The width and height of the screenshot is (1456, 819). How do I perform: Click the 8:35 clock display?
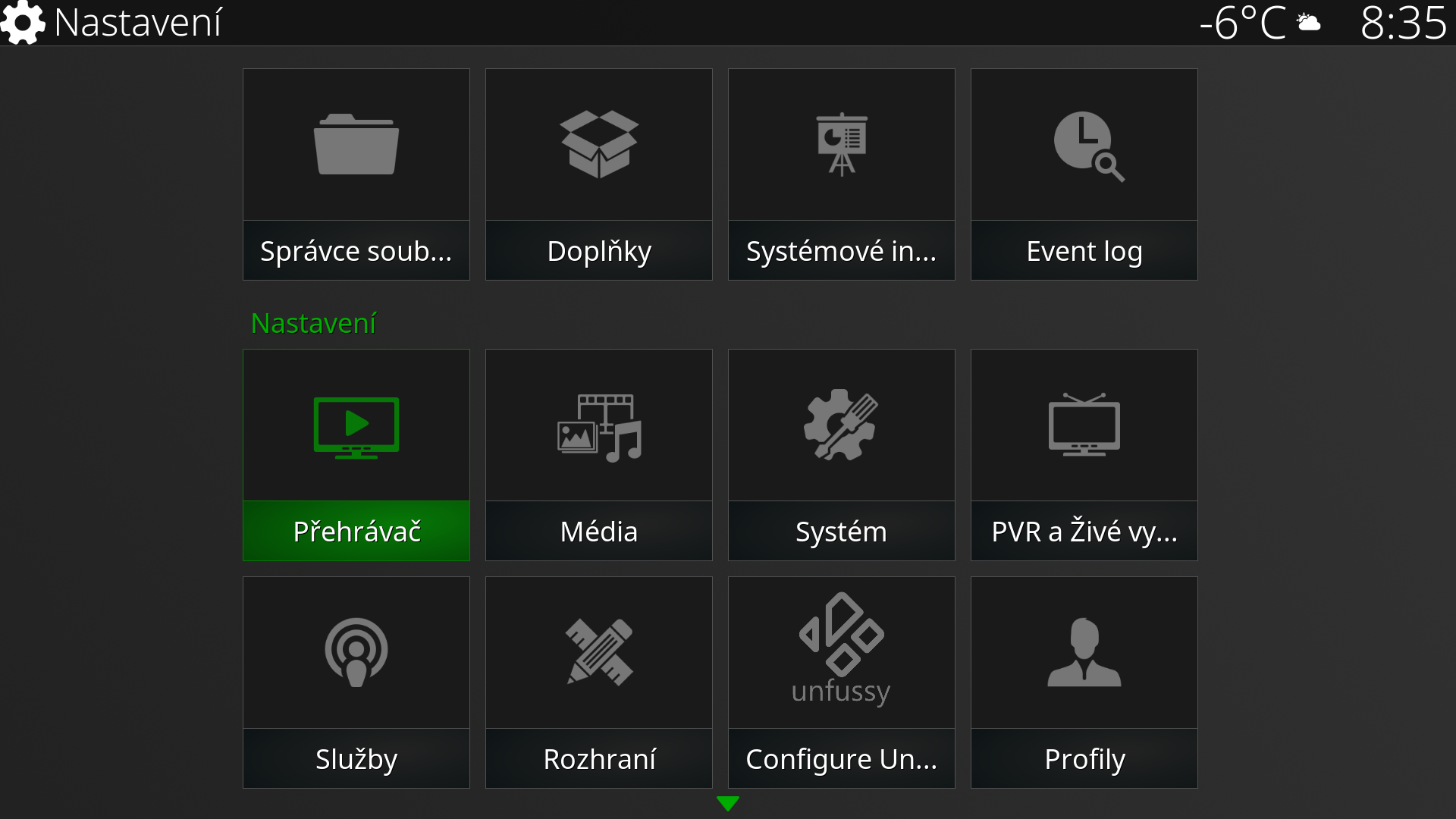coord(1403,23)
